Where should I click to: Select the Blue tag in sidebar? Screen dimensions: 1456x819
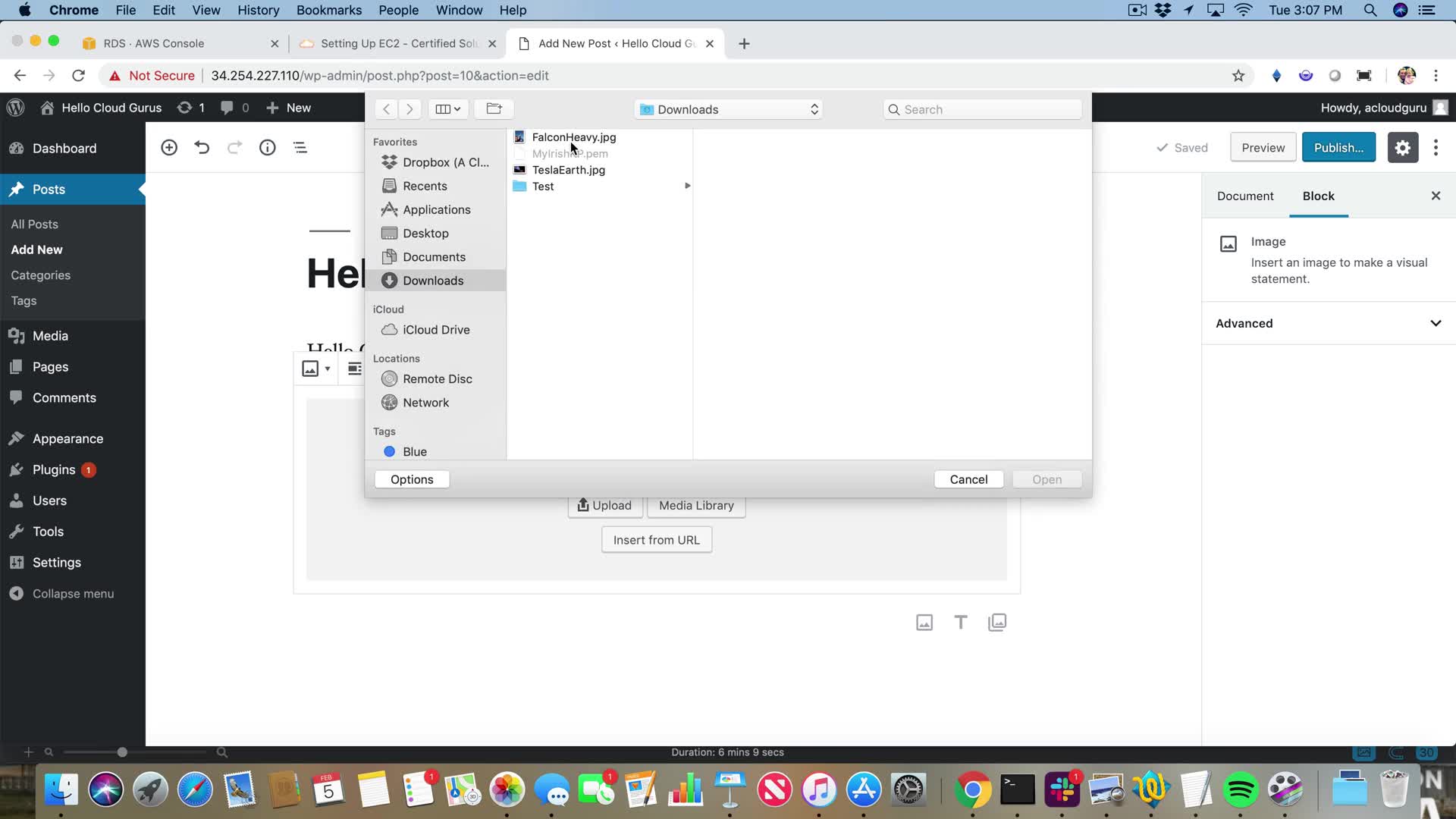click(x=414, y=452)
